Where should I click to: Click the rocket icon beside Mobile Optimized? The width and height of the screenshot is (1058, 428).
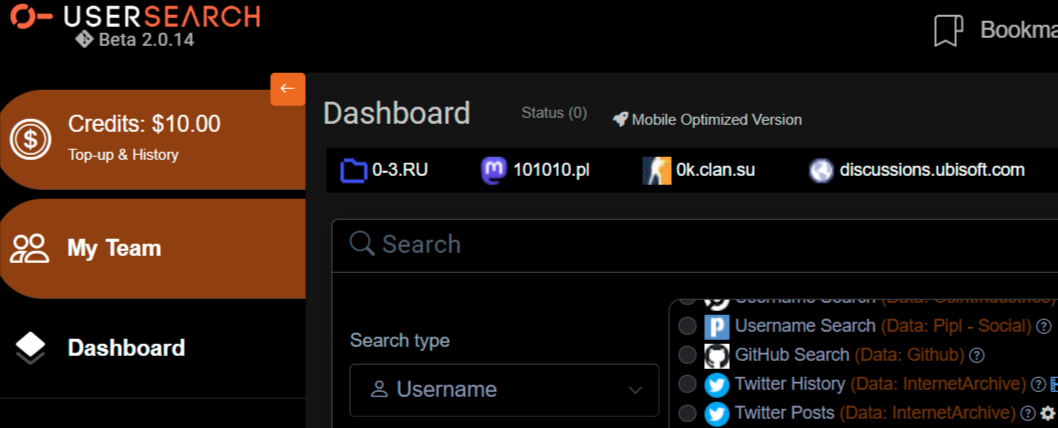(x=620, y=119)
